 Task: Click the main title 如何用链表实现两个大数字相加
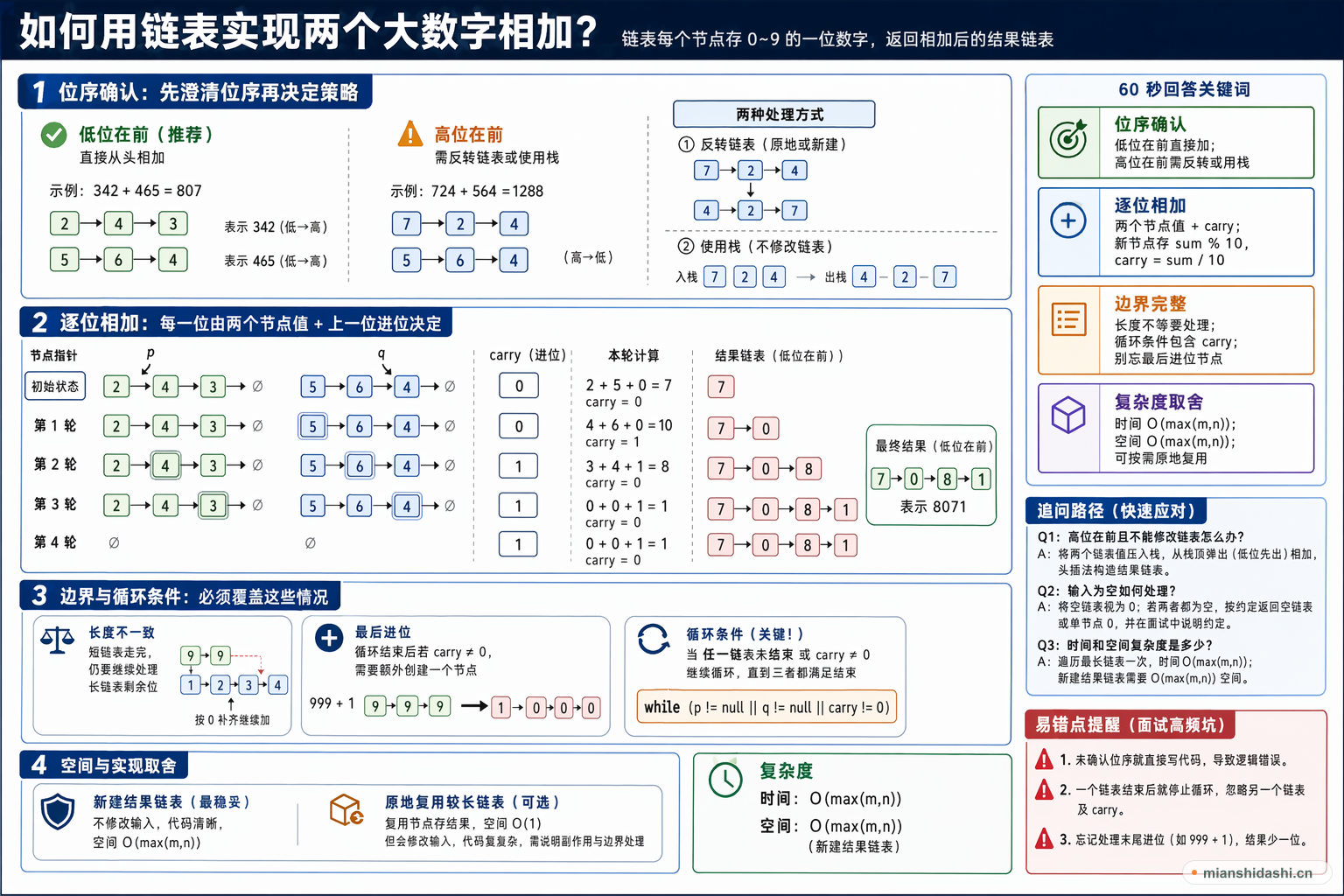pos(309,31)
